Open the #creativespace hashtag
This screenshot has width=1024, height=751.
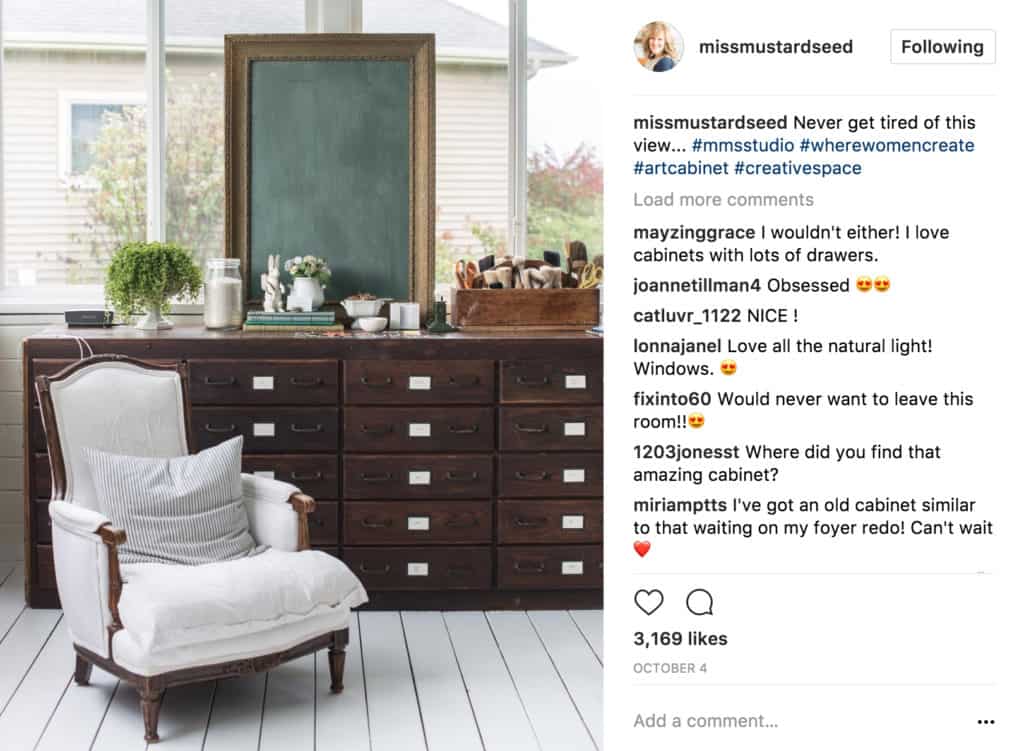(x=797, y=168)
